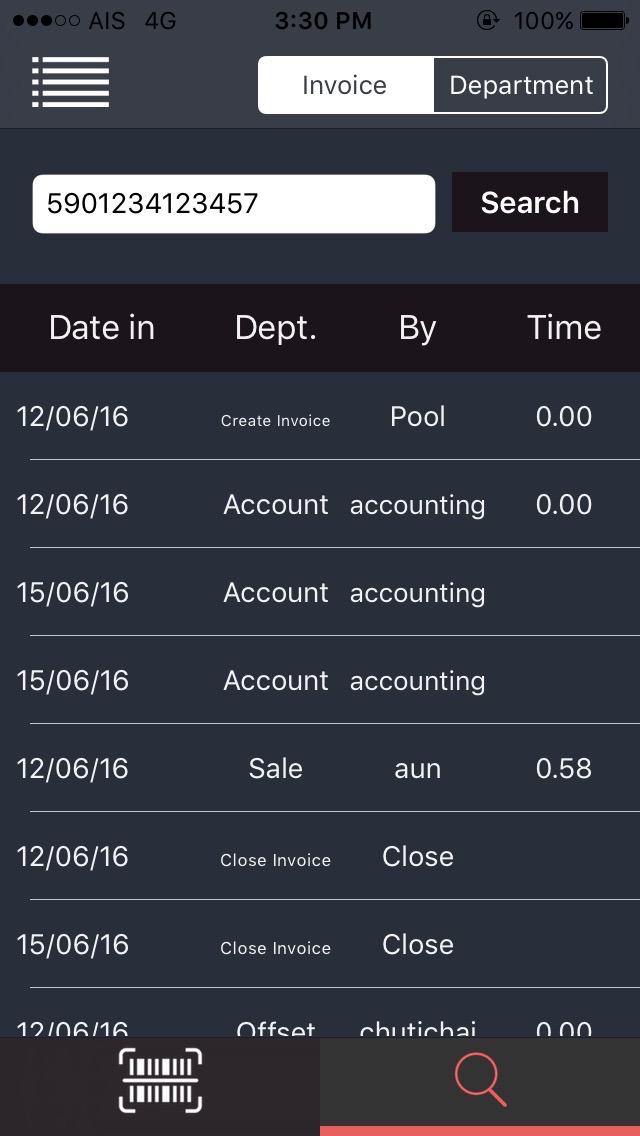The width and height of the screenshot is (640, 1136).
Task: Tap the rotation lock status icon
Action: [x=488, y=20]
